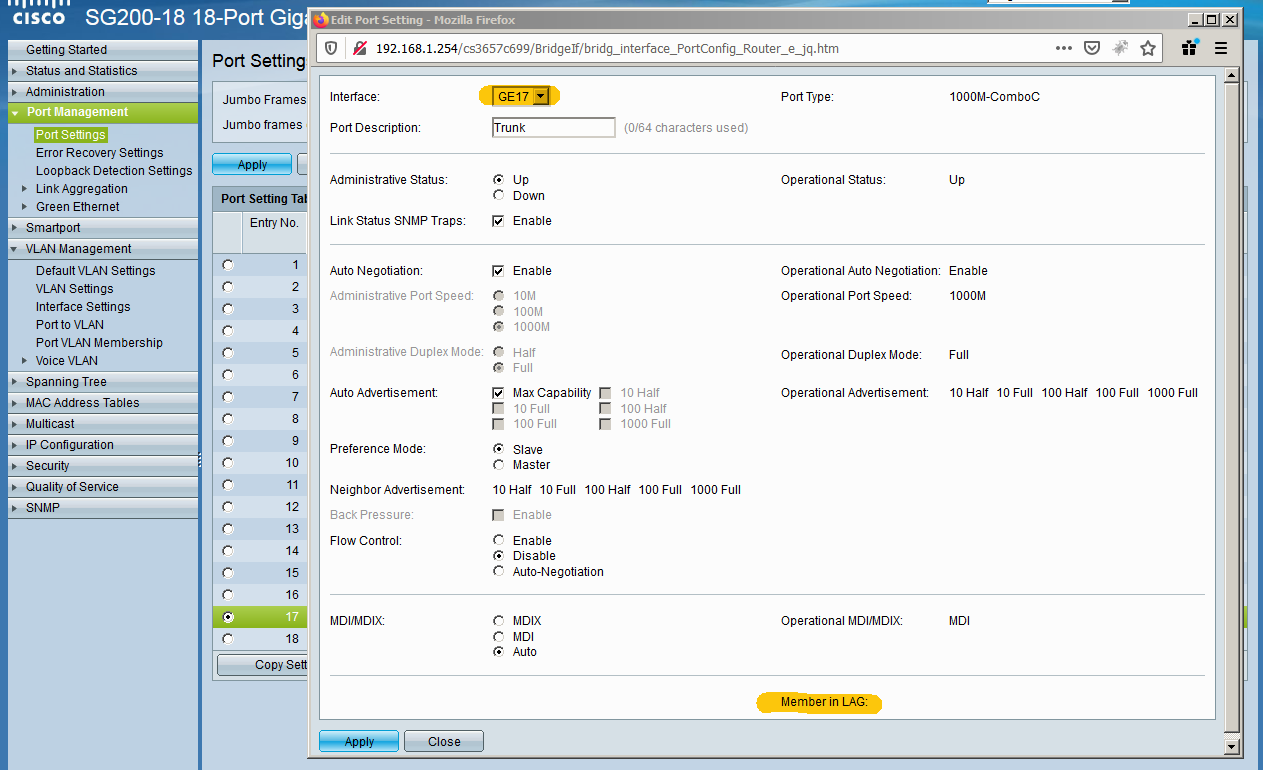Image resolution: width=1263 pixels, height=770 pixels.
Task: Select Master preference mode
Action: point(498,465)
